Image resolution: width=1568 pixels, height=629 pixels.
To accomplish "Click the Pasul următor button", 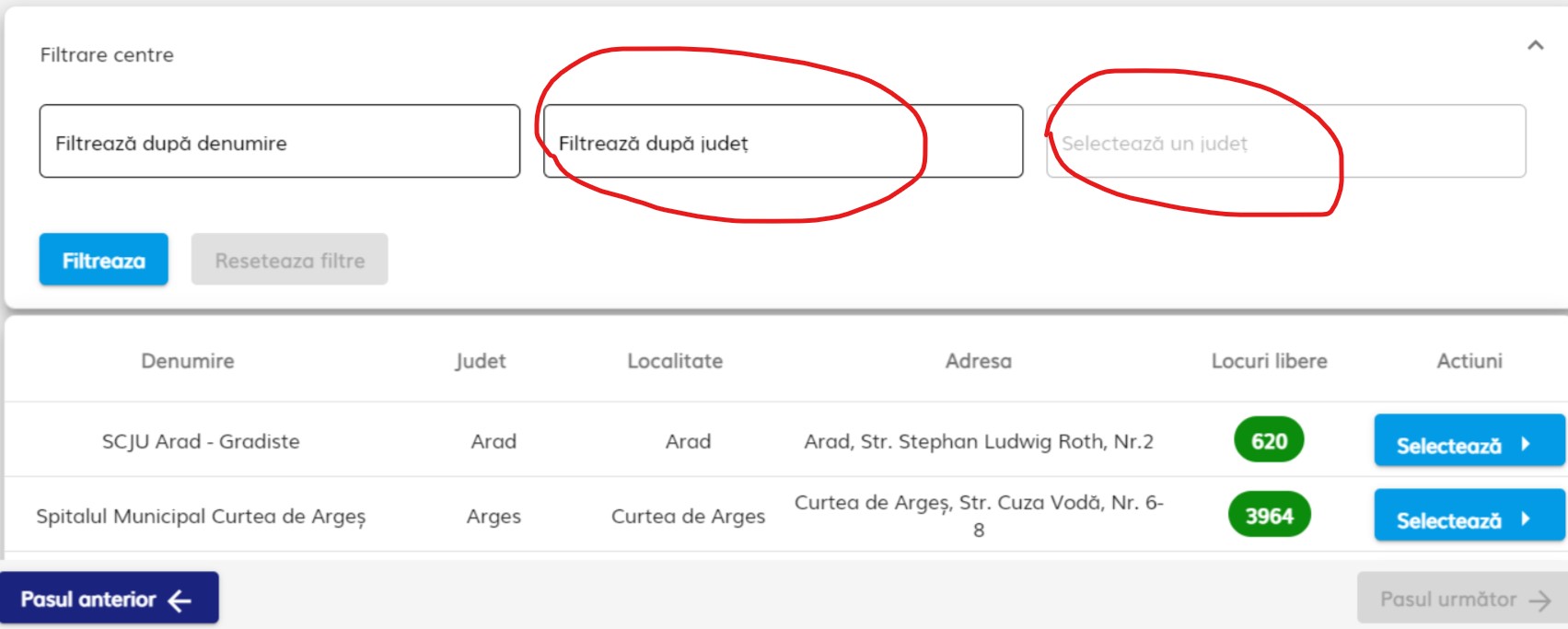I will point(1462,599).
